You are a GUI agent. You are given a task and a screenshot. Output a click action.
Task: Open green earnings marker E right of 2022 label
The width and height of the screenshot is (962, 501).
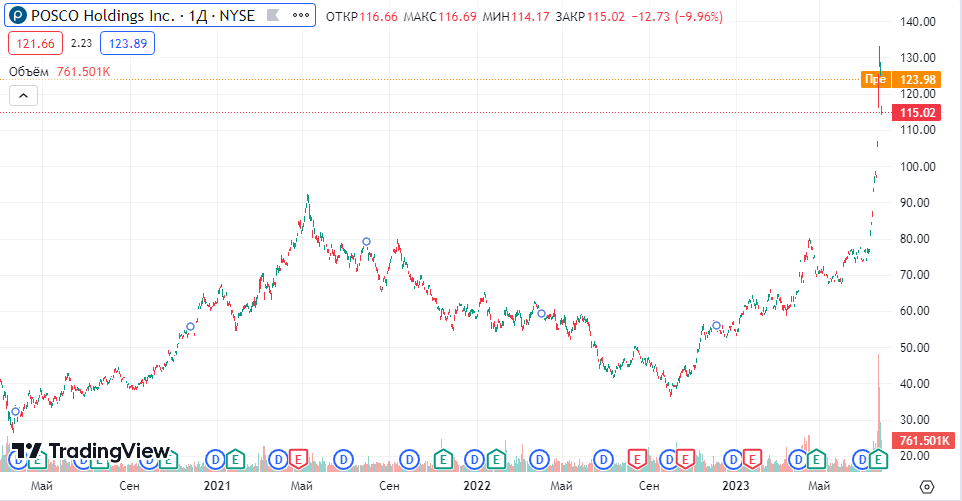point(496,459)
